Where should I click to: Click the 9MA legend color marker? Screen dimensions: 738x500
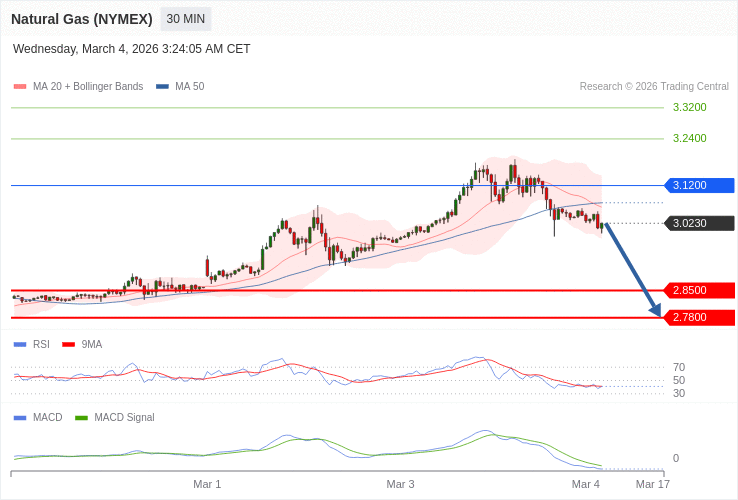pyautogui.click(x=69, y=345)
